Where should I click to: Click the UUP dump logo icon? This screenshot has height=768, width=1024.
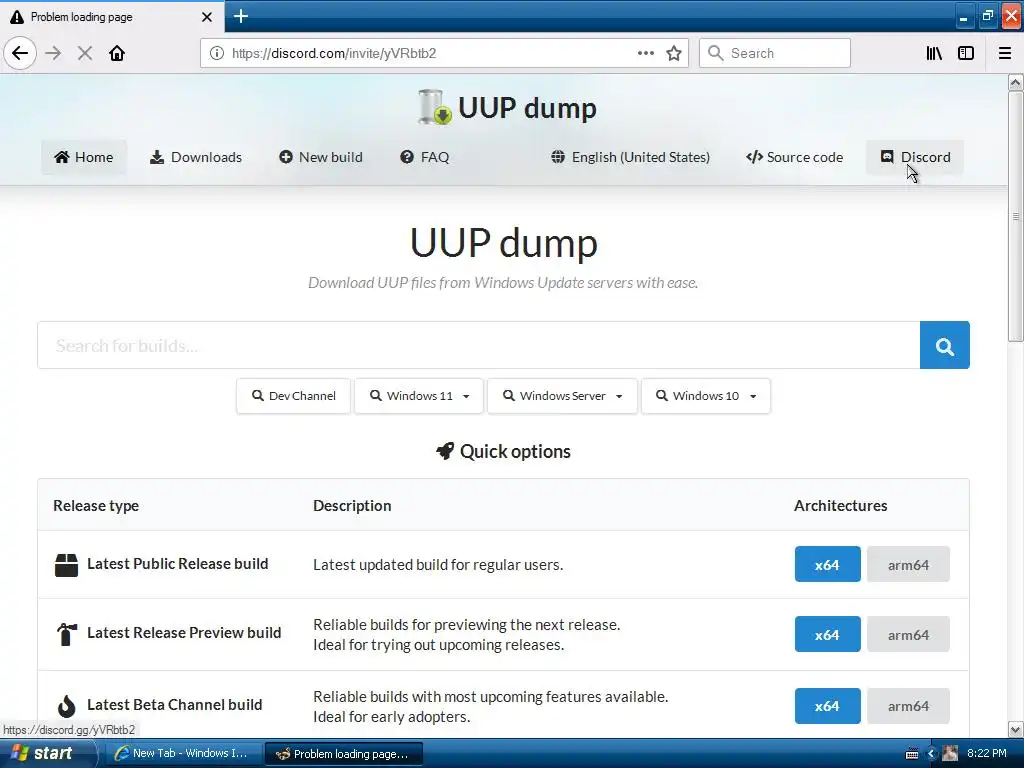point(435,107)
